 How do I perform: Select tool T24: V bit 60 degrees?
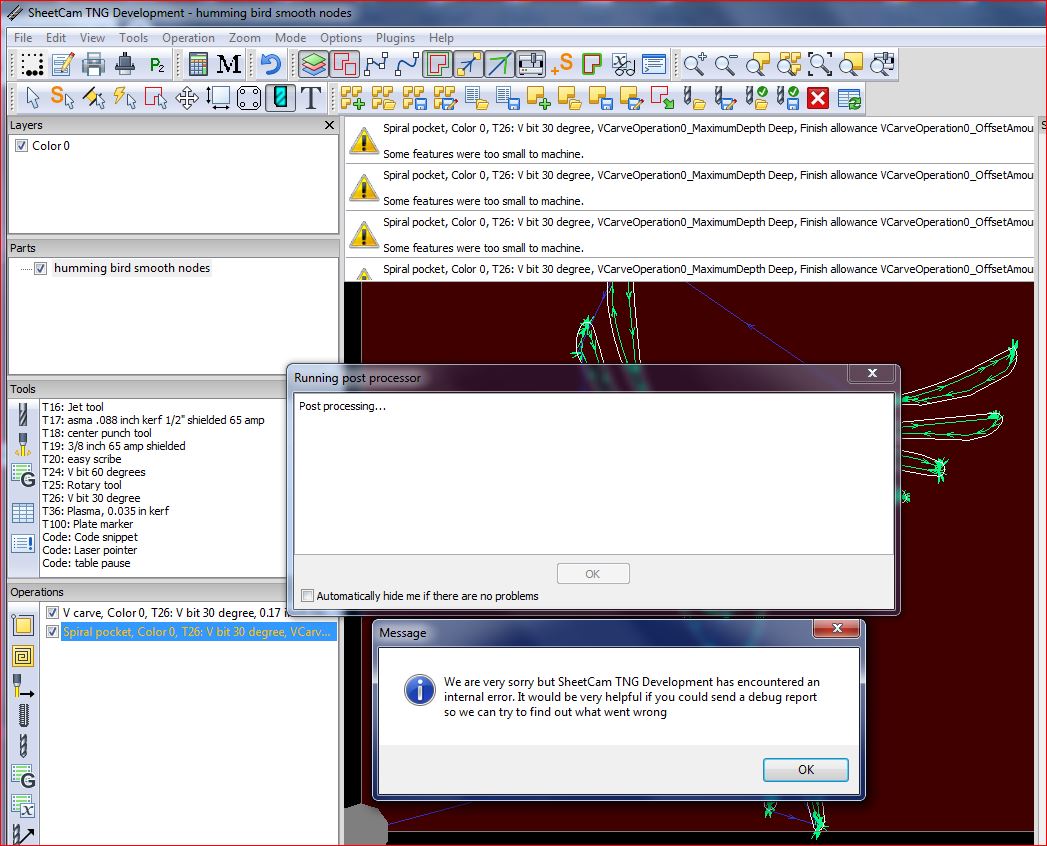click(x=93, y=472)
